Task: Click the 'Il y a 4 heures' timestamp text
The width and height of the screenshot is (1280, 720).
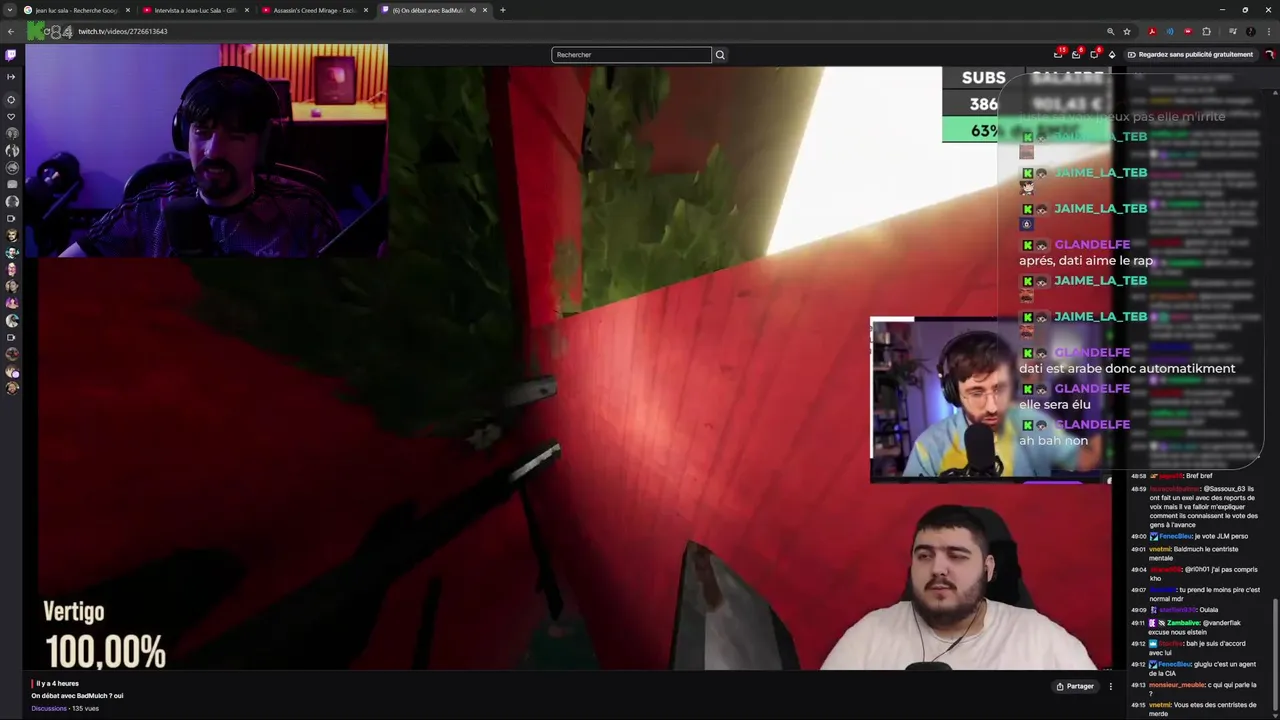Action: coord(57,684)
